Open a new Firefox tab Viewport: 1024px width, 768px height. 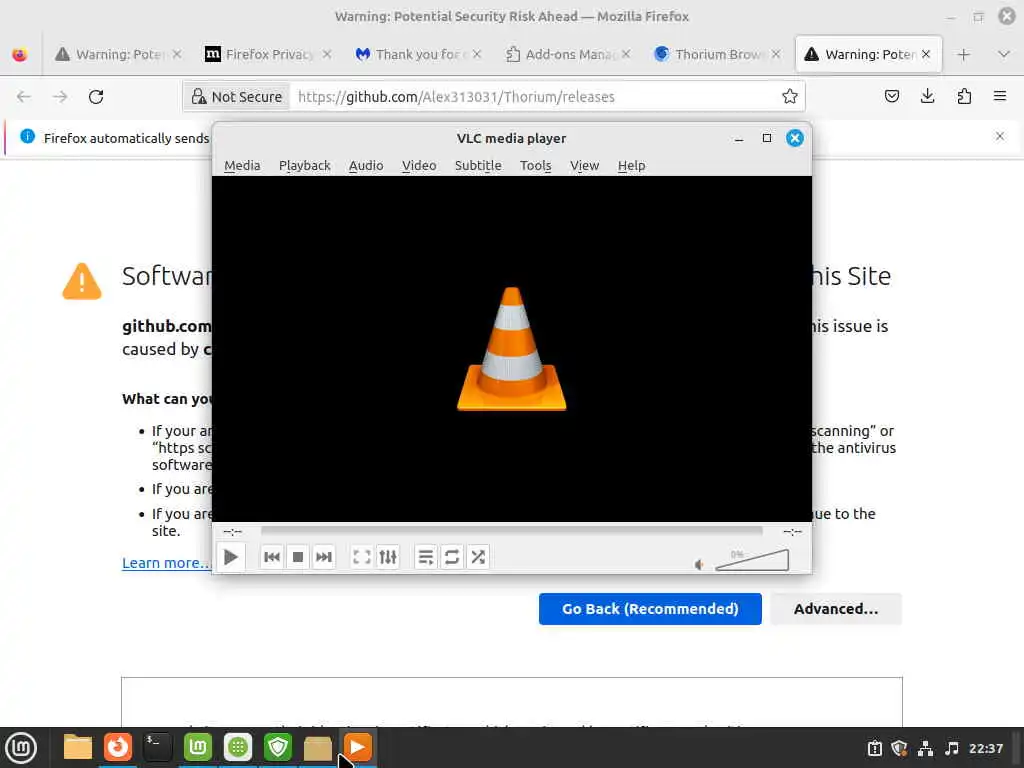[963, 54]
